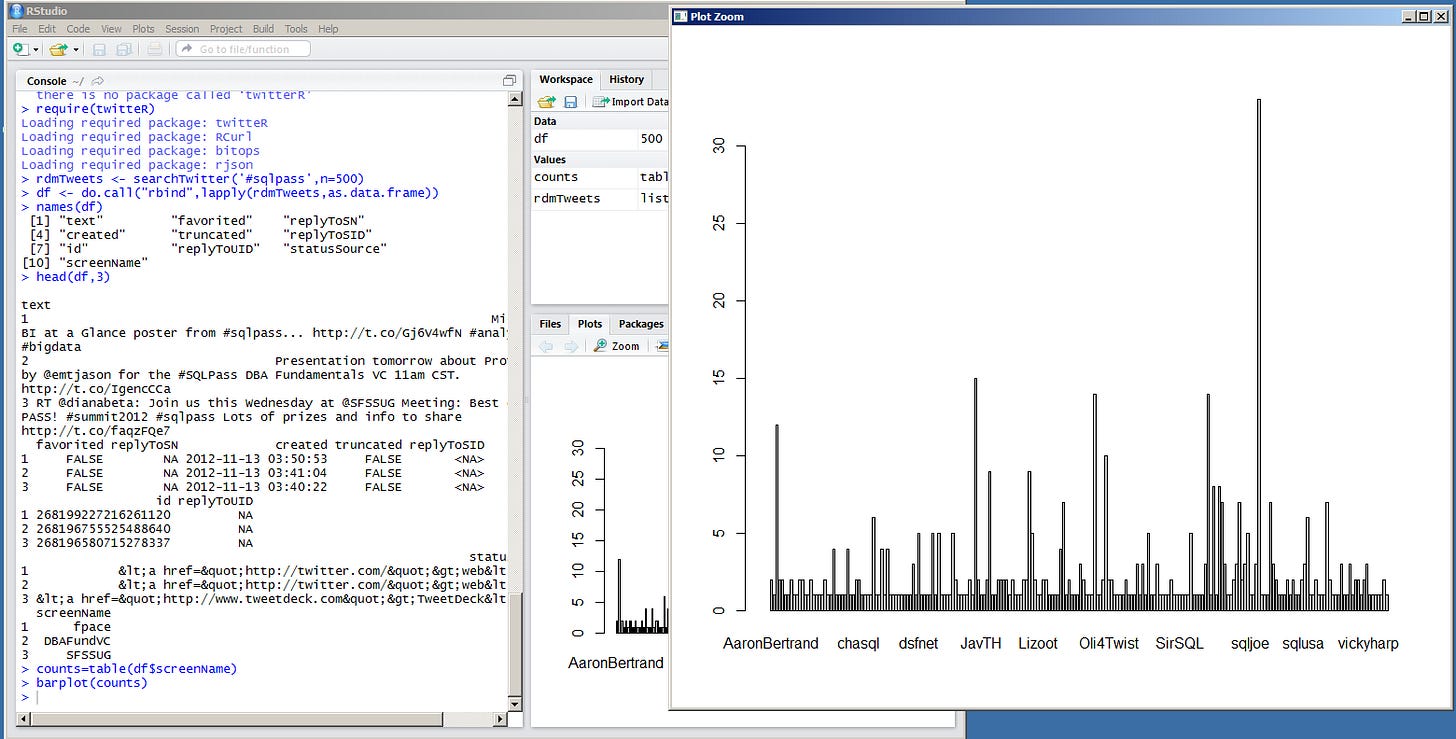
Task: Click the barplot(counts) command text
Action: coord(92,683)
